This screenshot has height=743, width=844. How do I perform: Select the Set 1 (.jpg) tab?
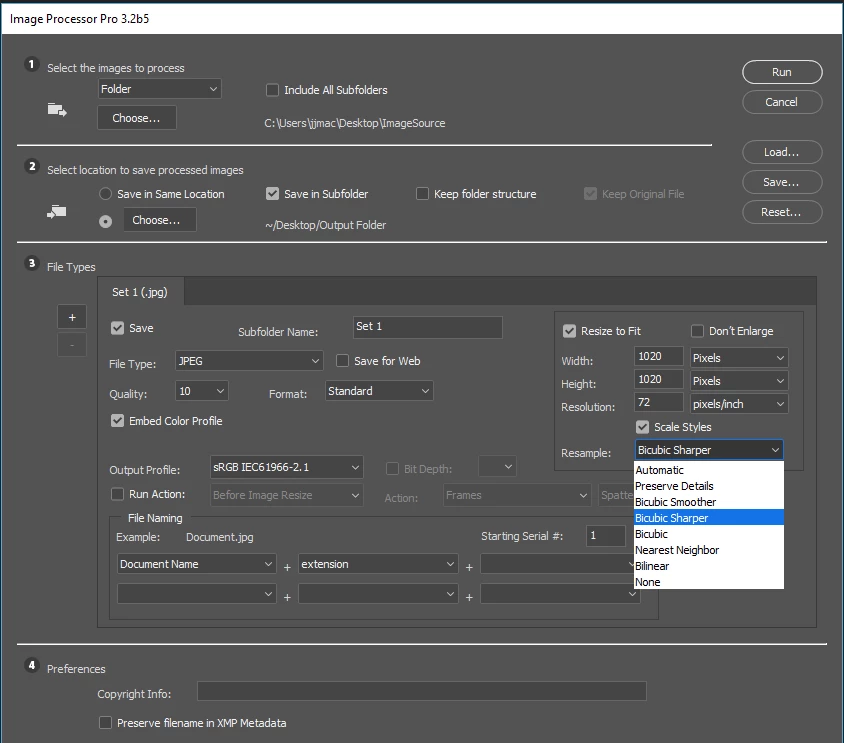[x=140, y=292]
